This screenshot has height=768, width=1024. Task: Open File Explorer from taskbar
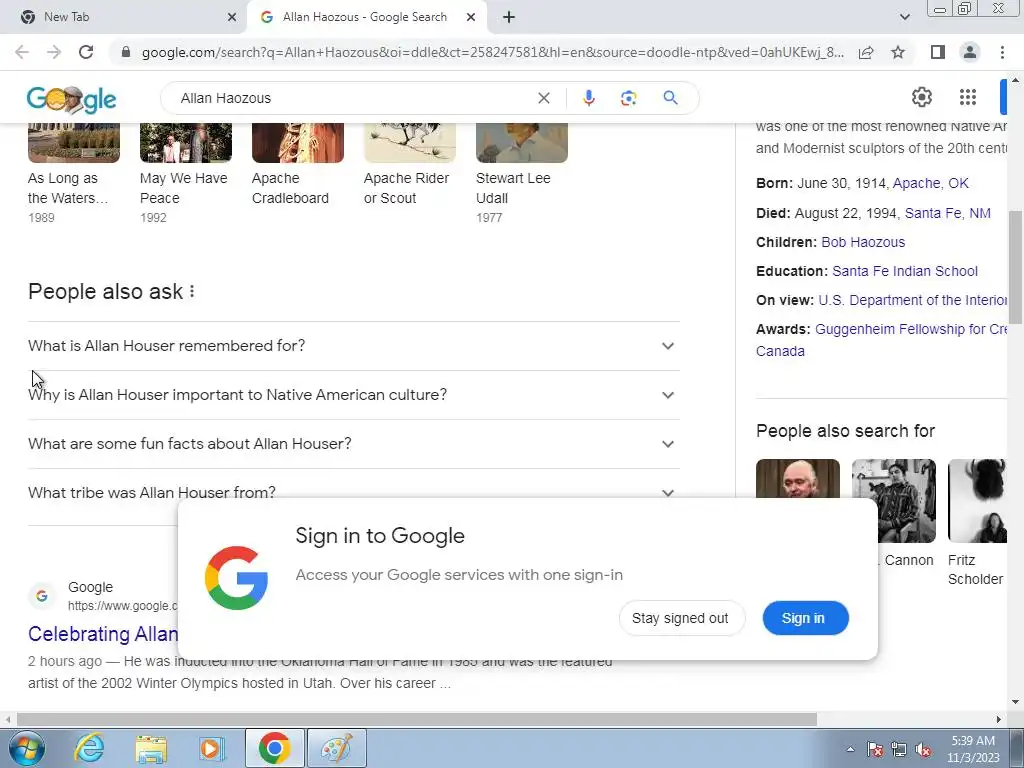pos(151,748)
